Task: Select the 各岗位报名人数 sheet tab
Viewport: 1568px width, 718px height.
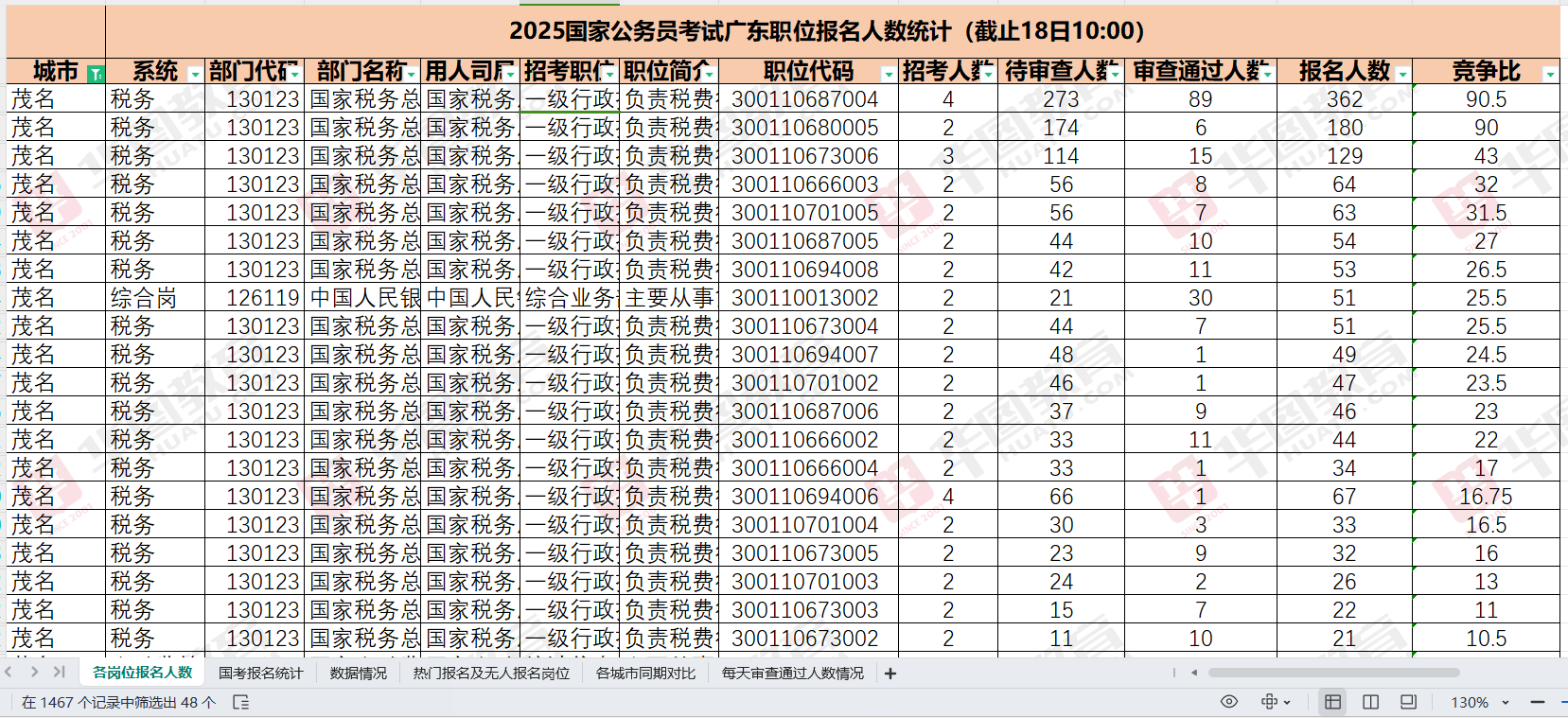Action: [143, 673]
